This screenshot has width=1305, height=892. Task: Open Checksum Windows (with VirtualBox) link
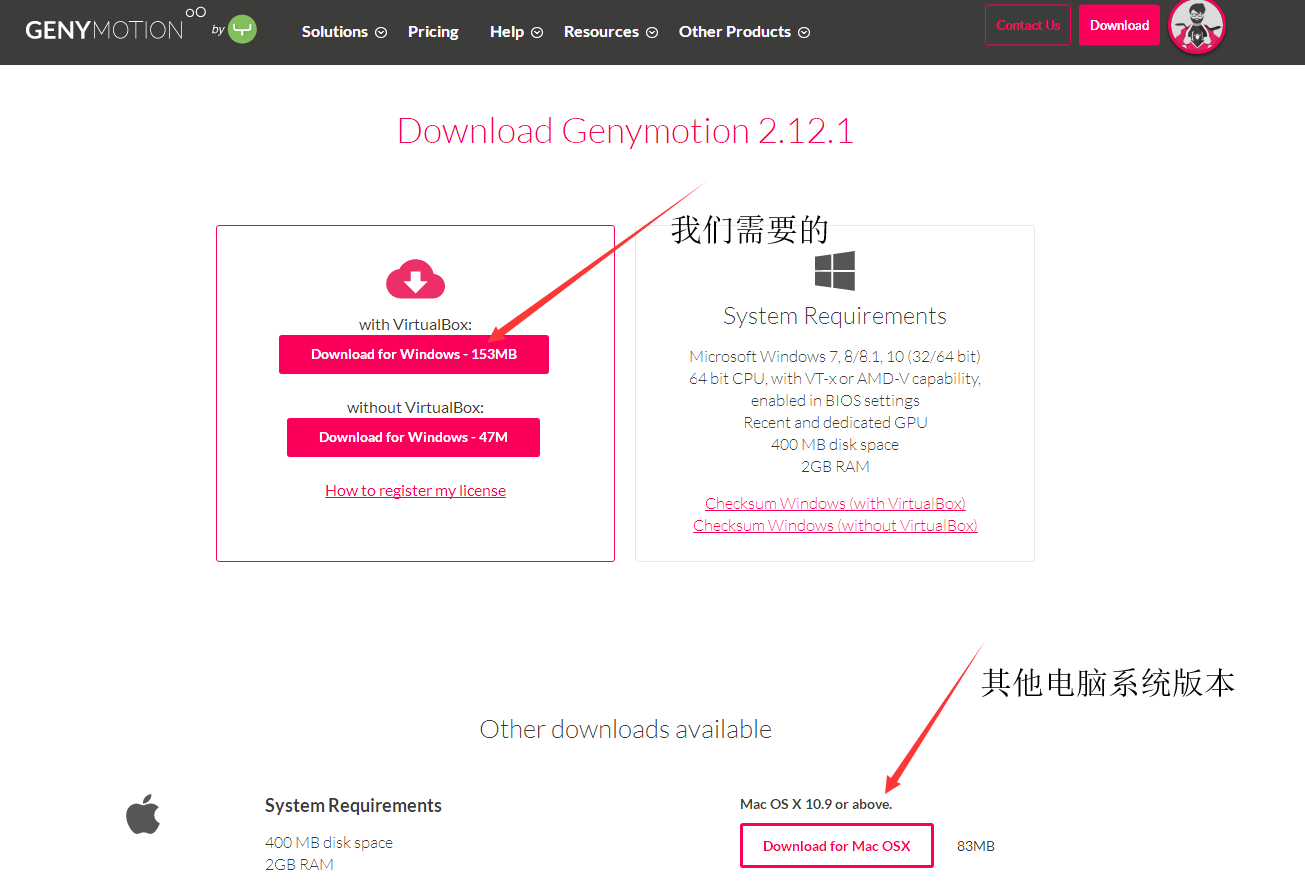(x=835, y=503)
